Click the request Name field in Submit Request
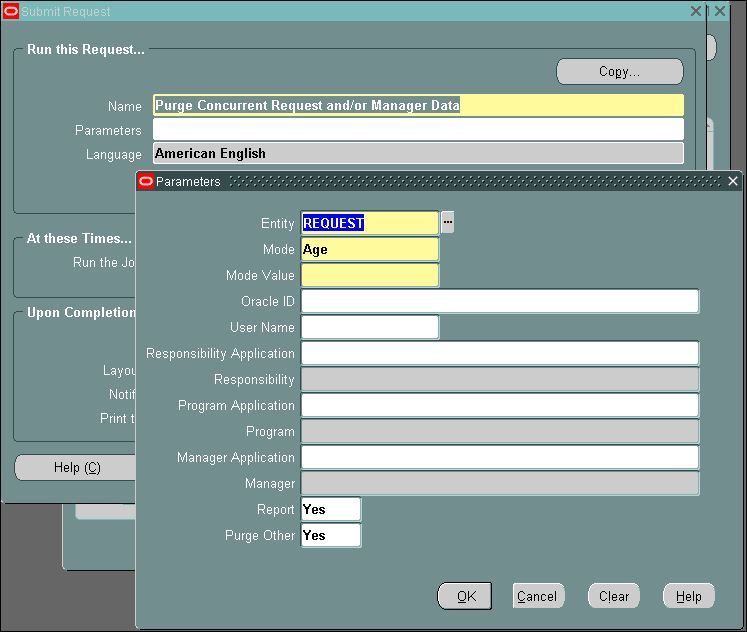 pyautogui.click(x=418, y=105)
